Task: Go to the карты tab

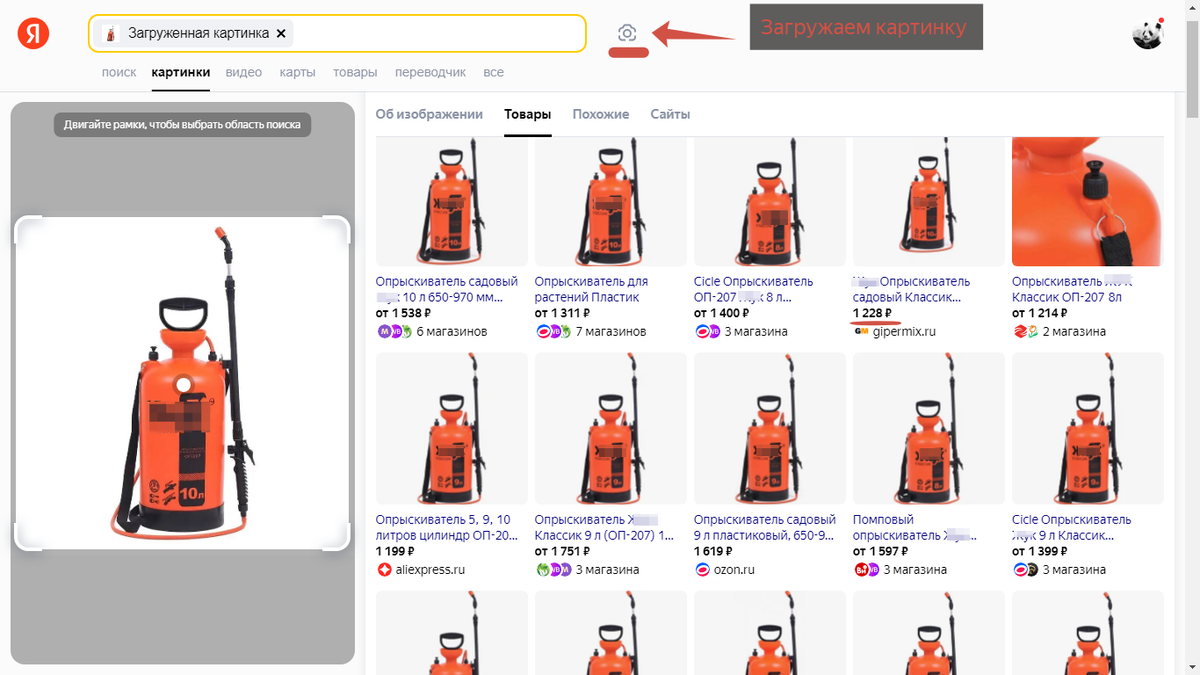Action: [298, 72]
